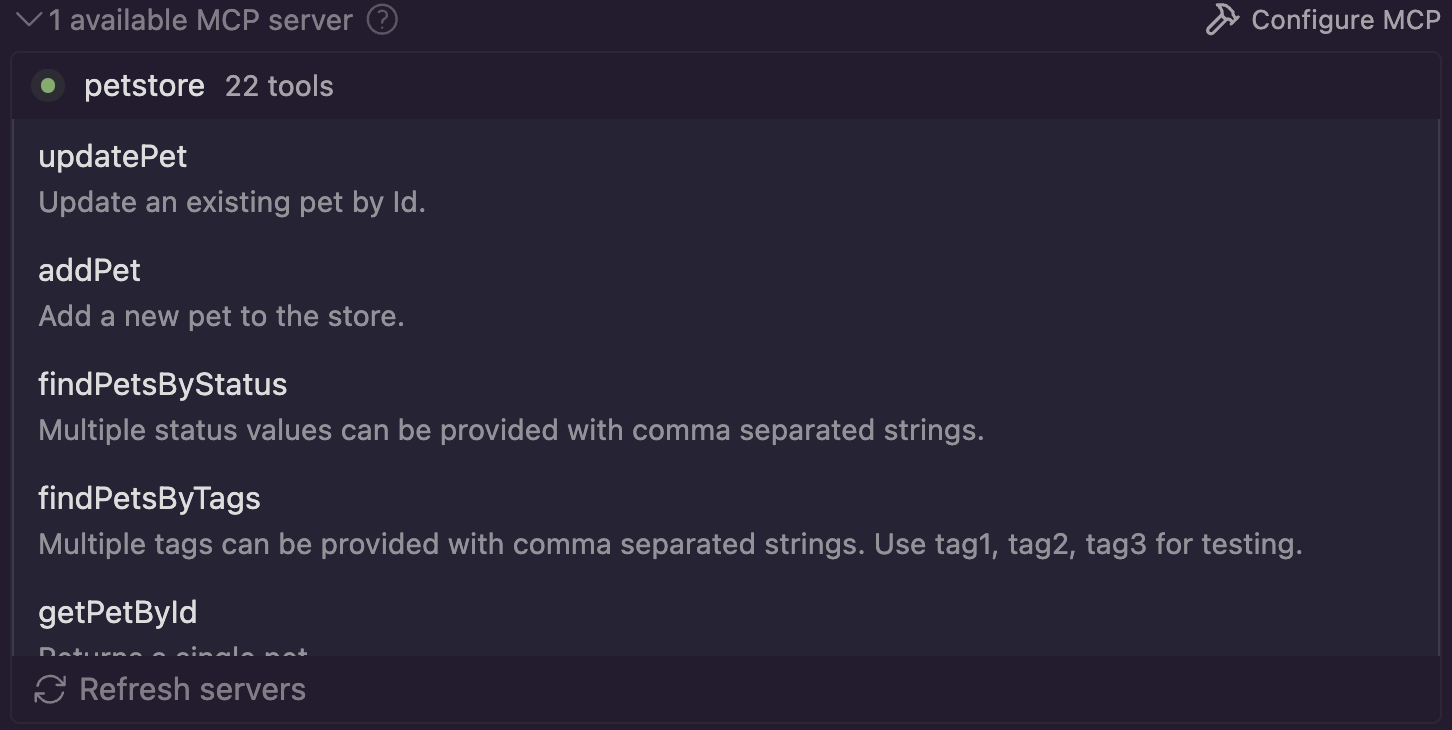Click the multiple tags description text
Image resolution: width=1452 pixels, height=730 pixels.
pos(670,544)
